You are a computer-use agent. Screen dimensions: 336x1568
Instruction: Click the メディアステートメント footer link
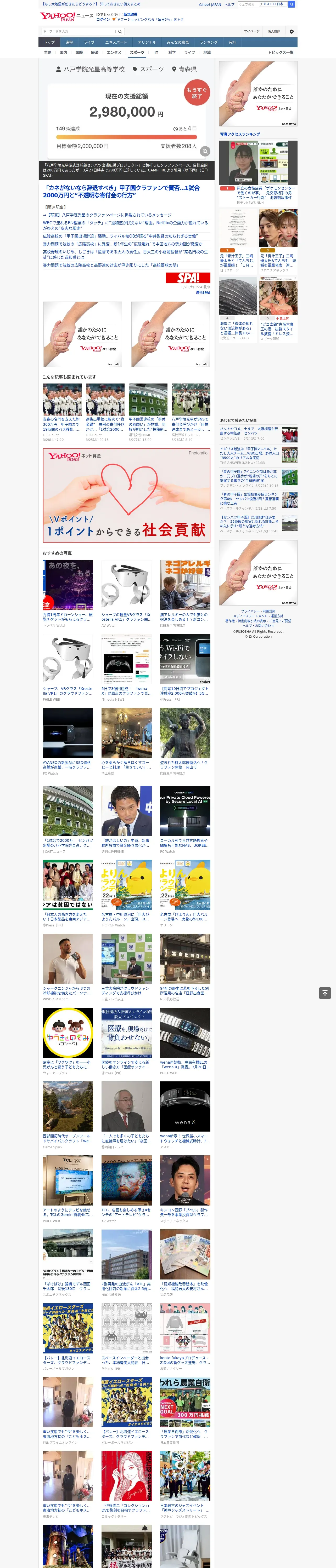pyautogui.click(x=249, y=616)
